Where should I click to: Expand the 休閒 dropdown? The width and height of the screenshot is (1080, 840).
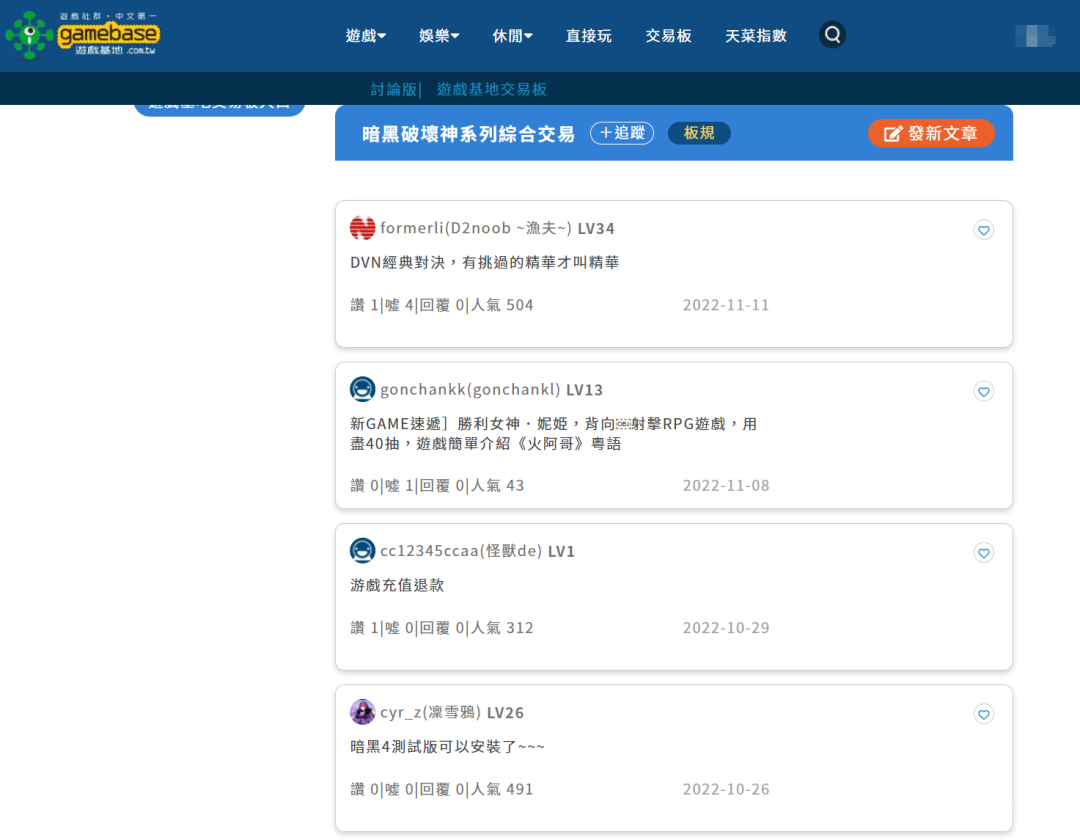click(x=511, y=34)
